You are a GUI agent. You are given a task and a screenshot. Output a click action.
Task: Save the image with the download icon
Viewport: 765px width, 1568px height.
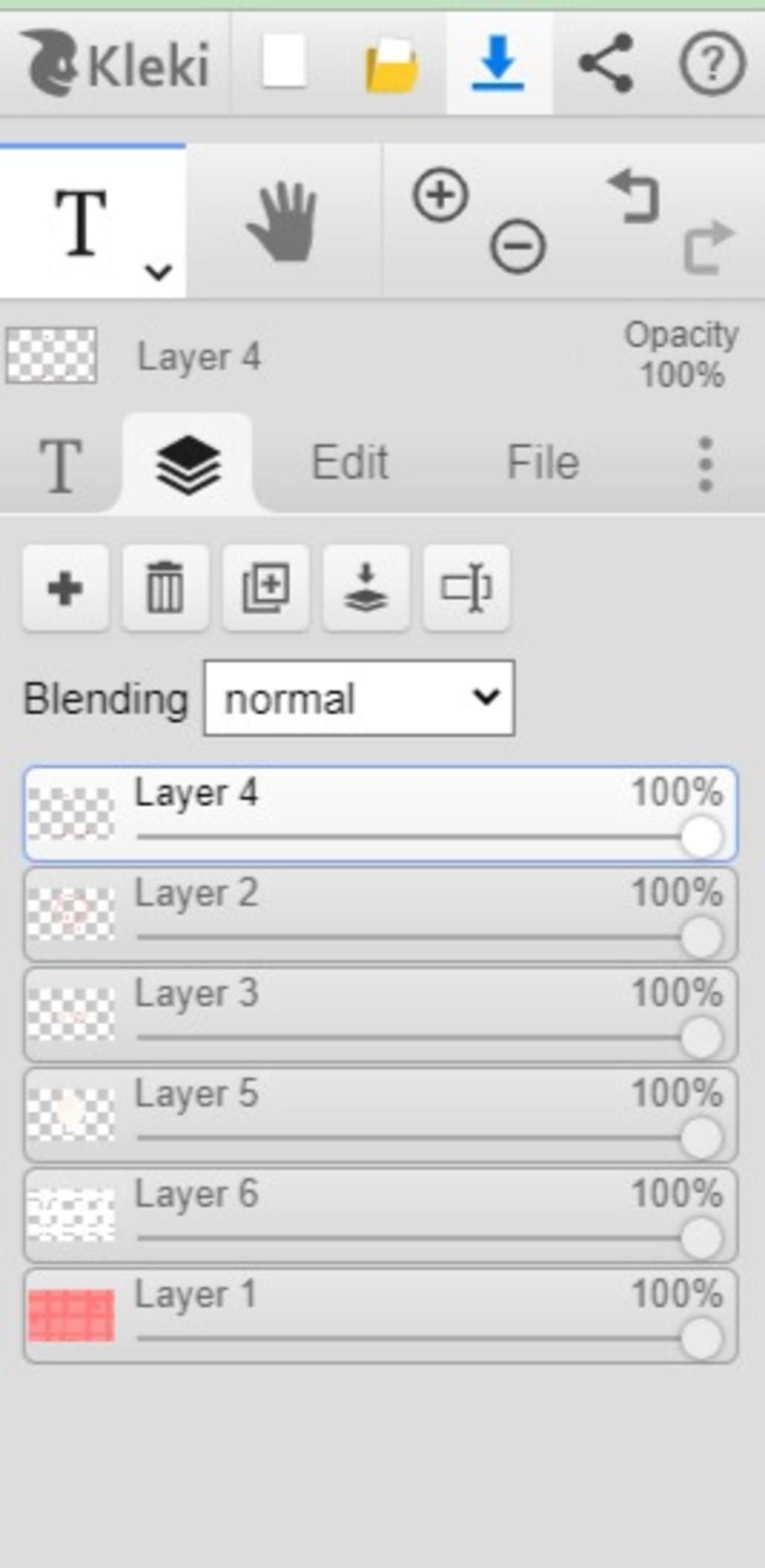[x=498, y=64]
